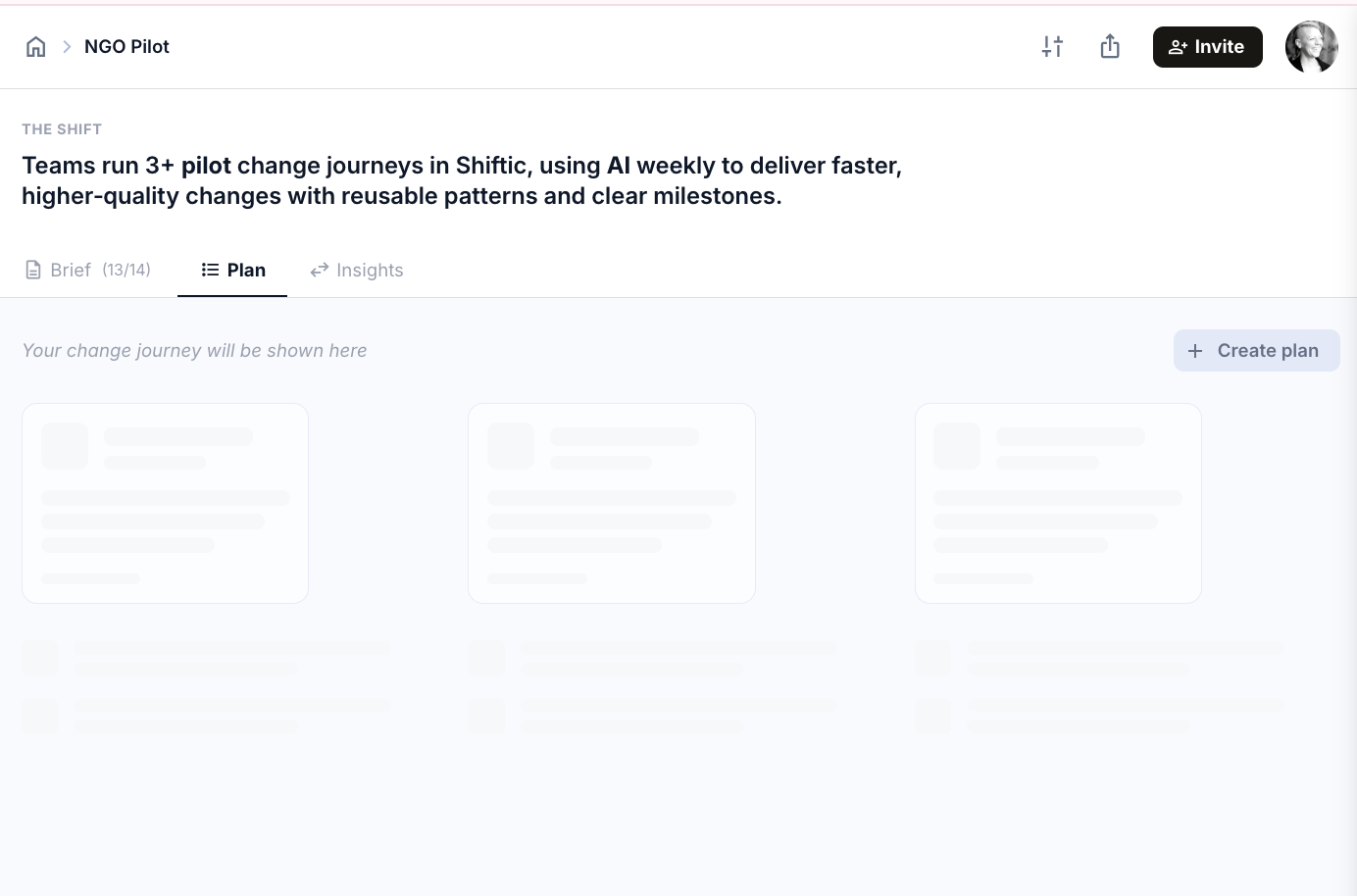Go to the home icon in breadcrumb
The image size is (1357, 896).
tap(36, 46)
